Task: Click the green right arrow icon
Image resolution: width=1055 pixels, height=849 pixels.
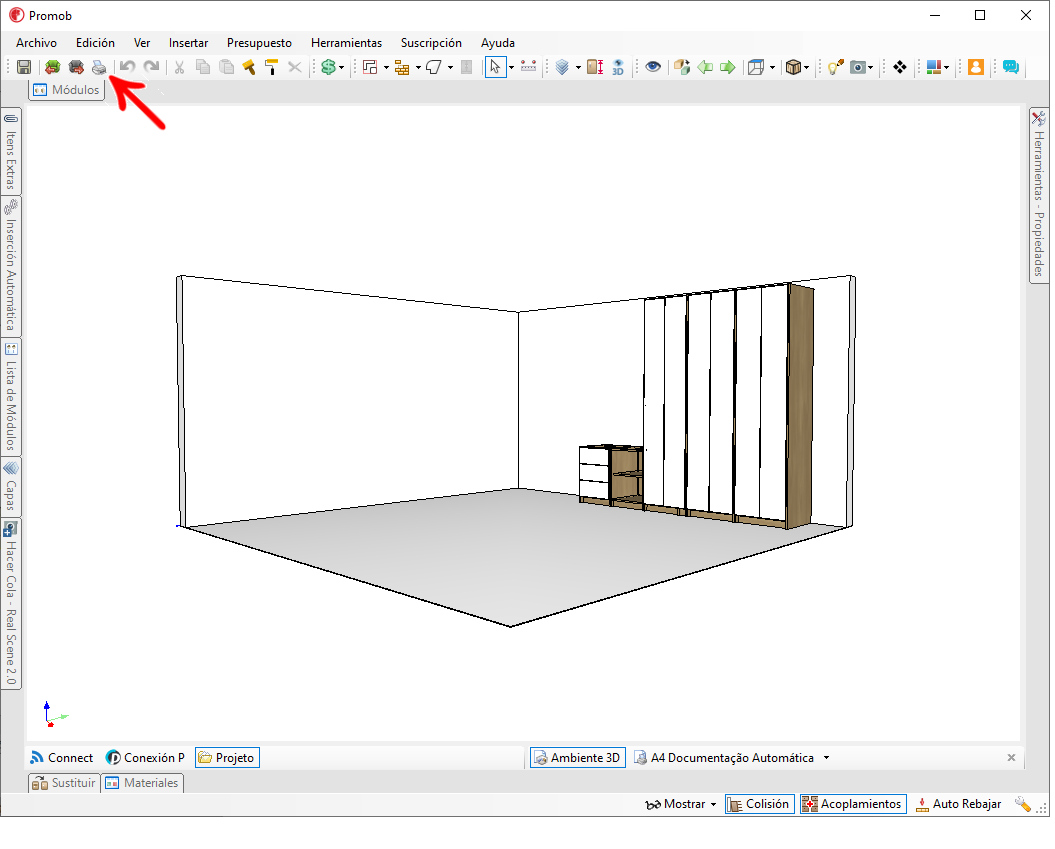Action: (x=727, y=67)
